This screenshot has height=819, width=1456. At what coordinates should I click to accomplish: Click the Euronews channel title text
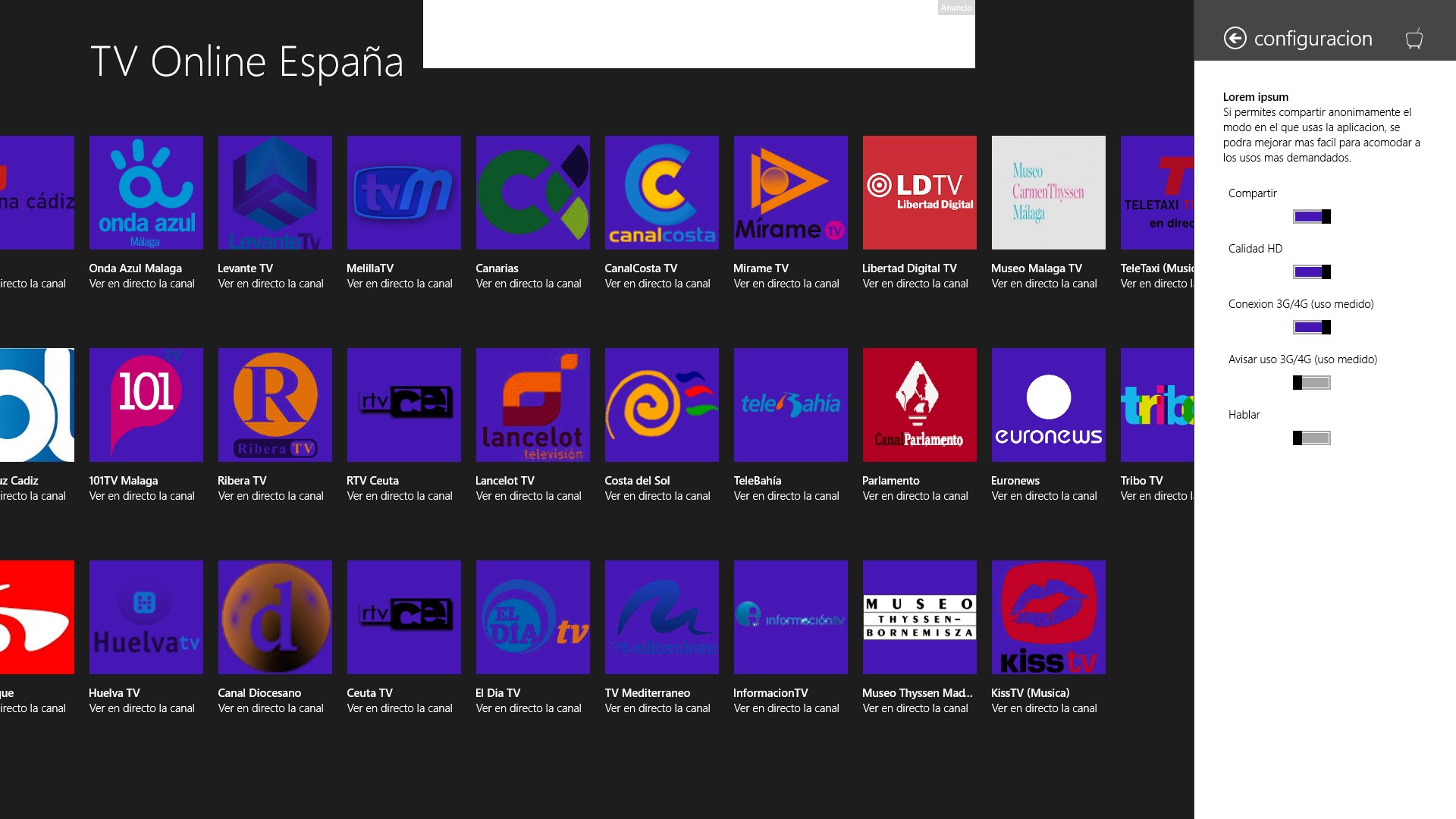[1015, 481]
